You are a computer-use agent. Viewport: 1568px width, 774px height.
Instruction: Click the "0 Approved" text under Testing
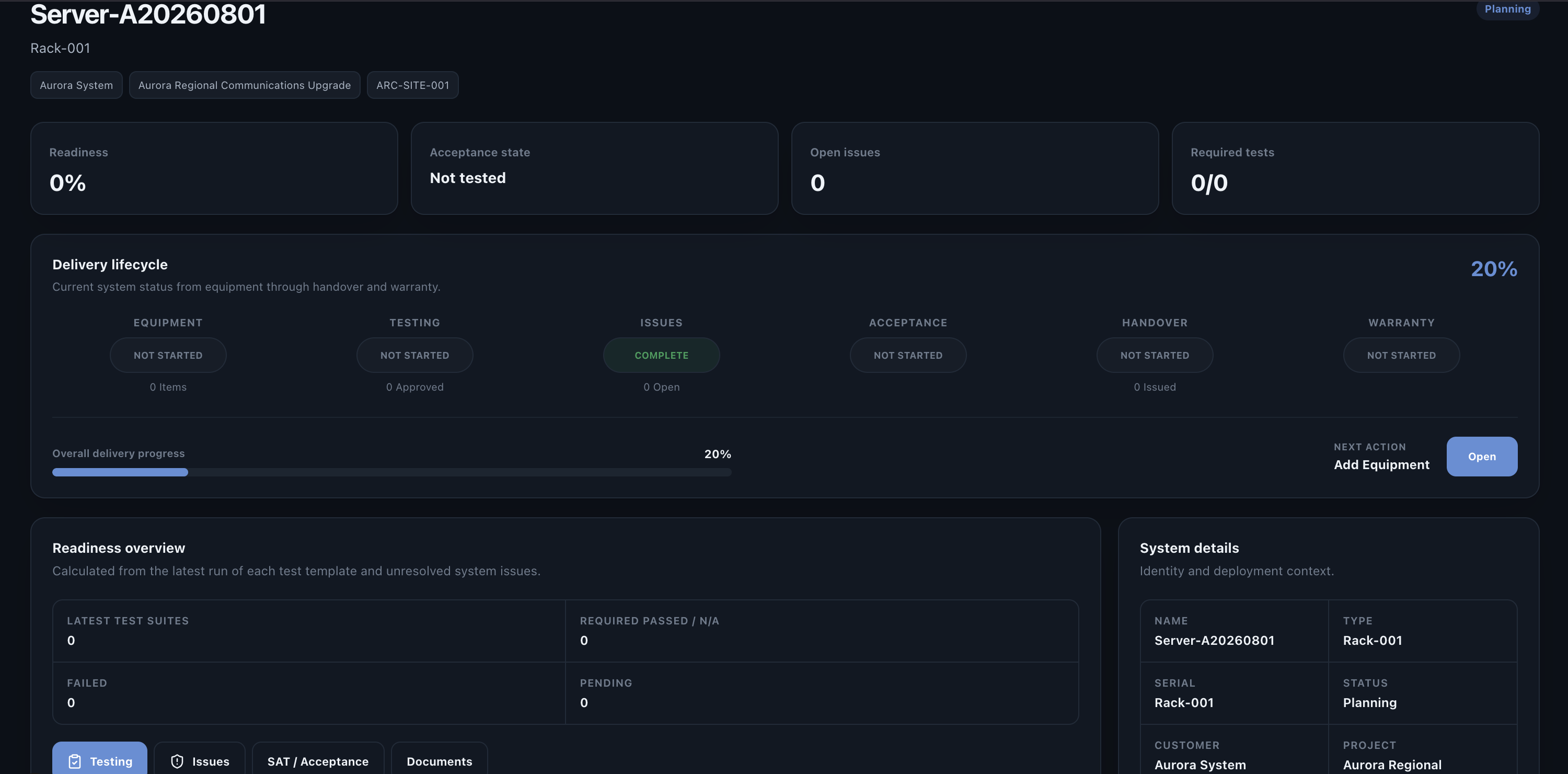414,386
